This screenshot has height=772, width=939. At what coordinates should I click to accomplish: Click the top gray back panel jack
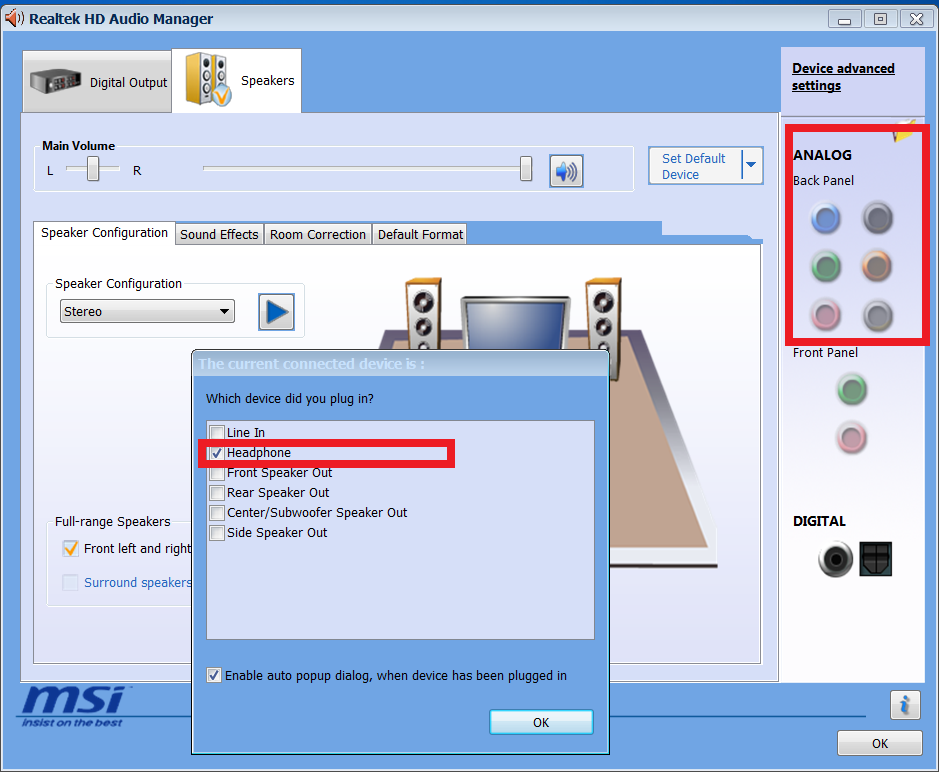(877, 218)
